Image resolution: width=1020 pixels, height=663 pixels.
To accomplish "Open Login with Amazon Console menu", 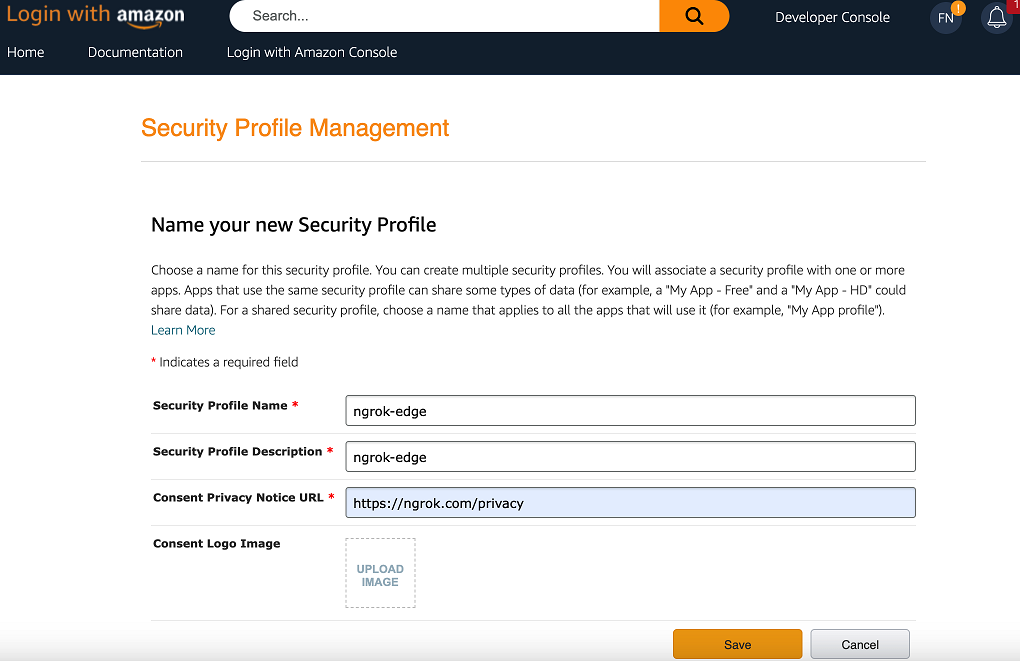I will [x=312, y=52].
